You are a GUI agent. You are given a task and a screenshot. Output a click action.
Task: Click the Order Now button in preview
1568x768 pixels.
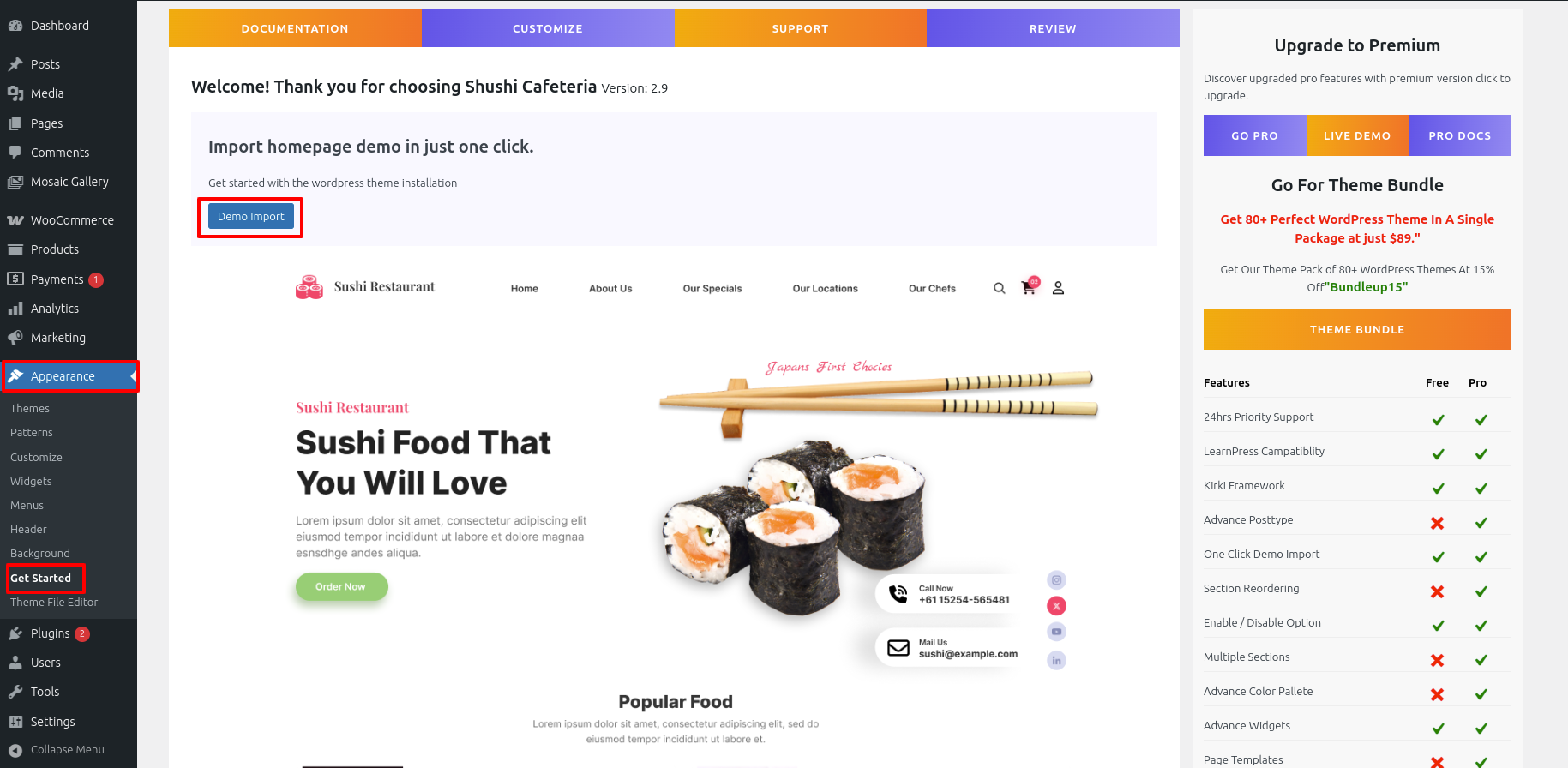(x=341, y=587)
